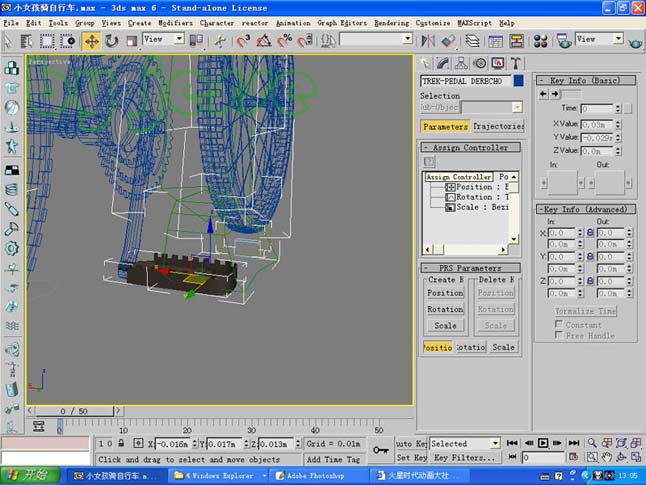
Task: Toggle X tangent lock in Advanced
Action: pos(590,233)
